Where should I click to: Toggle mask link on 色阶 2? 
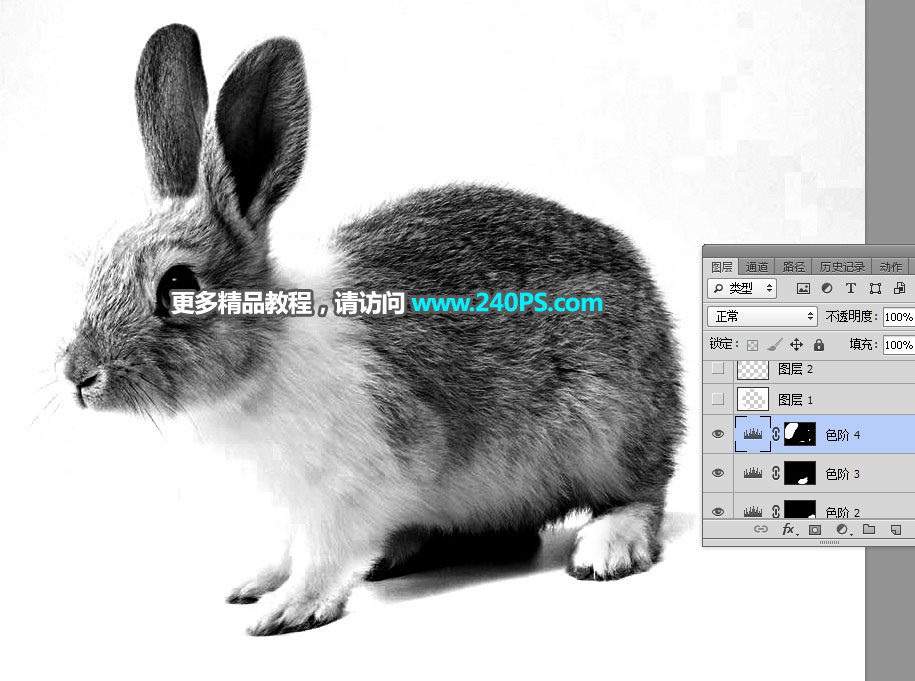[x=776, y=512]
